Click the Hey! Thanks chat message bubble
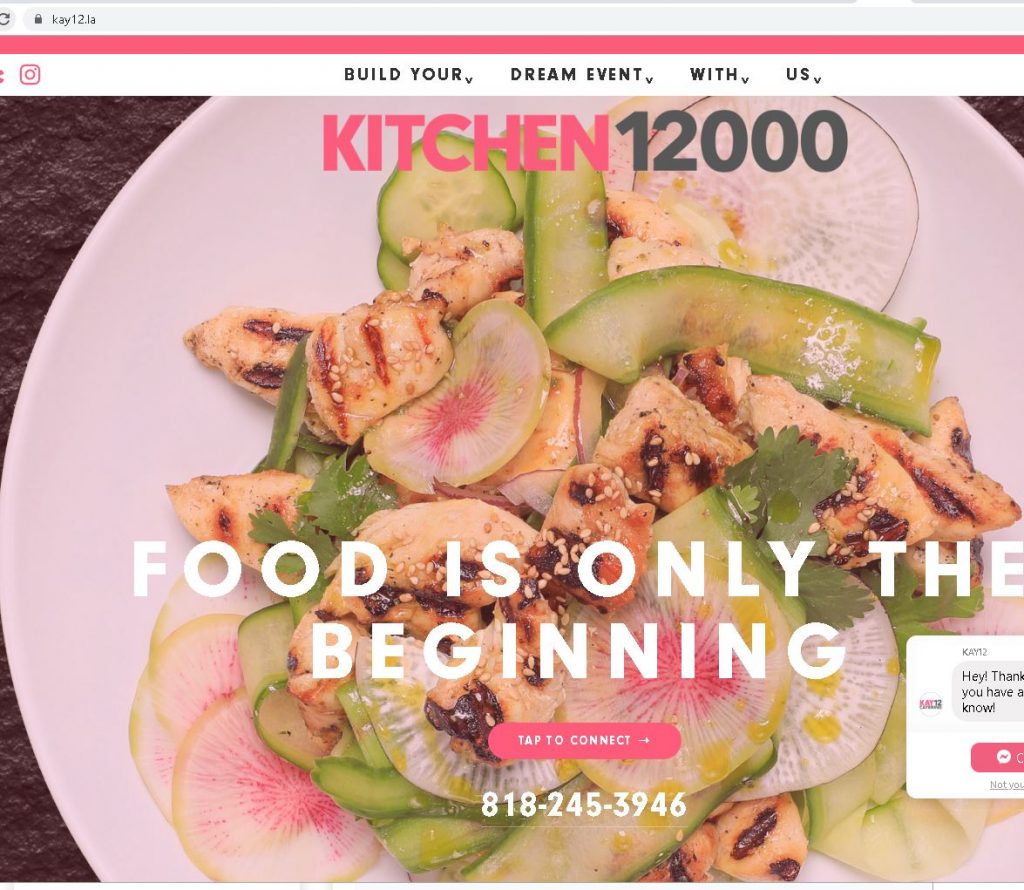This screenshot has height=890, width=1024. tap(988, 691)
